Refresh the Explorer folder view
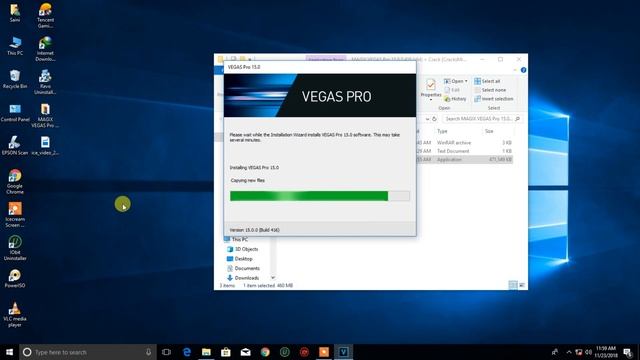The image size is (640, 360). (x=434, y=119)
